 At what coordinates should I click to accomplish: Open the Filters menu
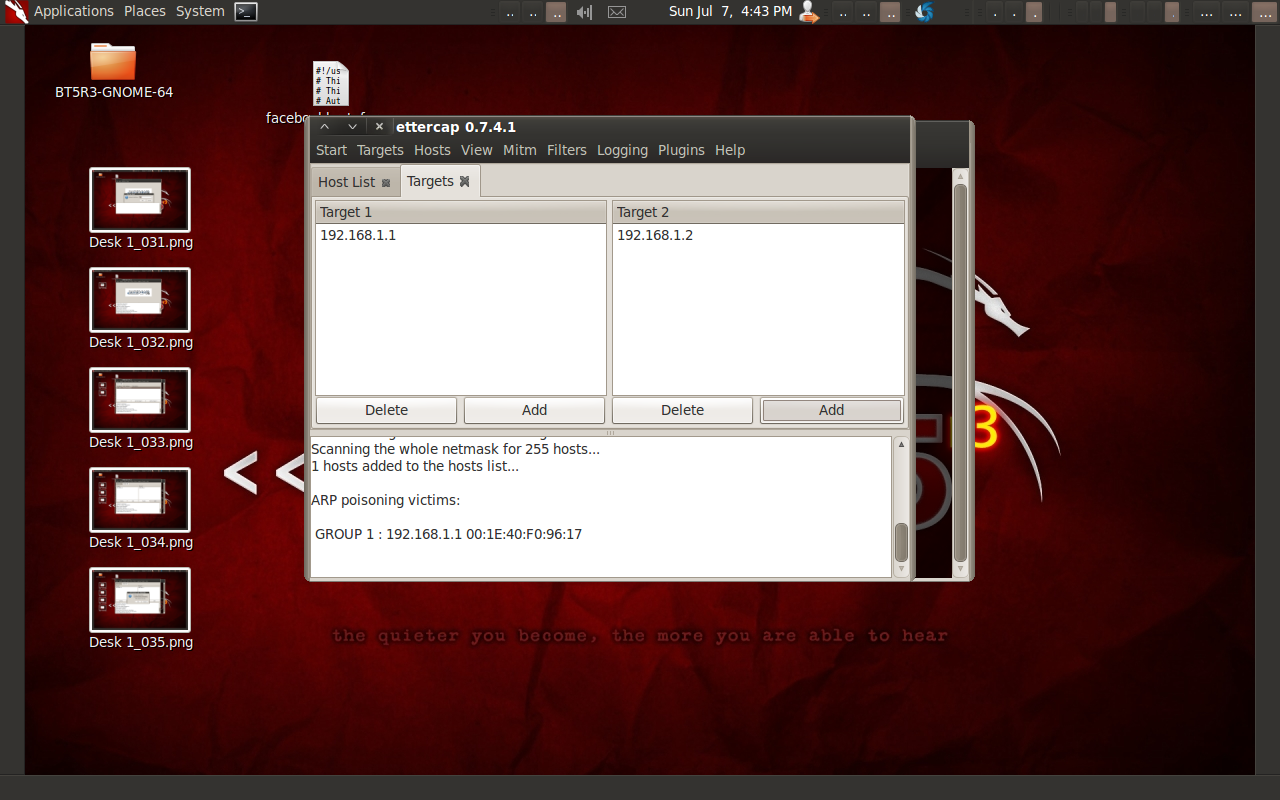[x=566, y=150]
